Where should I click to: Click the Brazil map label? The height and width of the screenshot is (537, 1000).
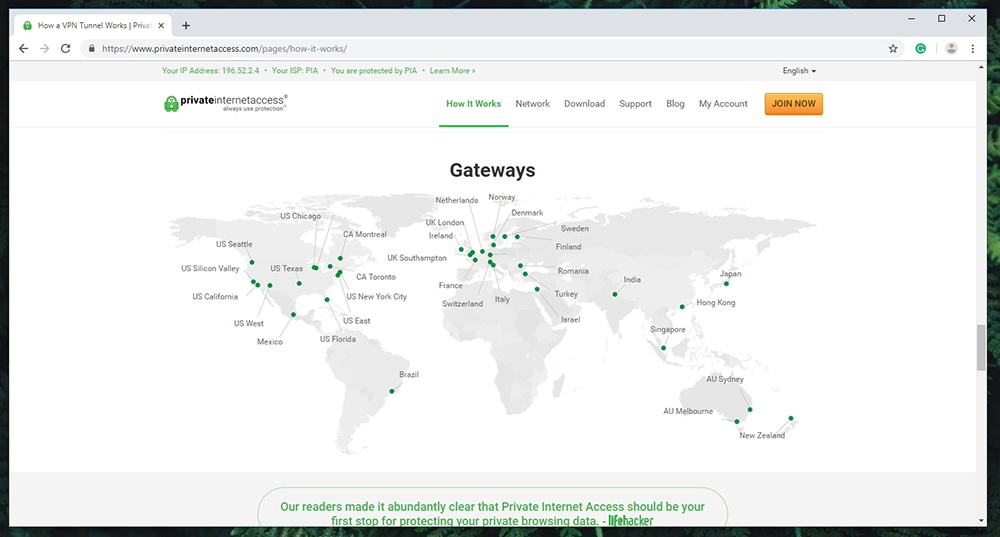[409, 374]
